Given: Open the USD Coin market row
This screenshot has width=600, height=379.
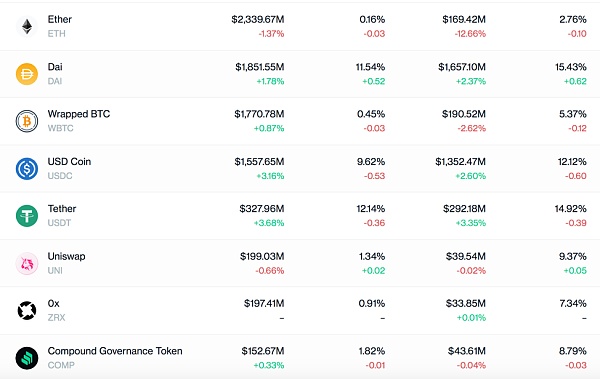Looking at the screenshot, I should (x=300, y=168).
